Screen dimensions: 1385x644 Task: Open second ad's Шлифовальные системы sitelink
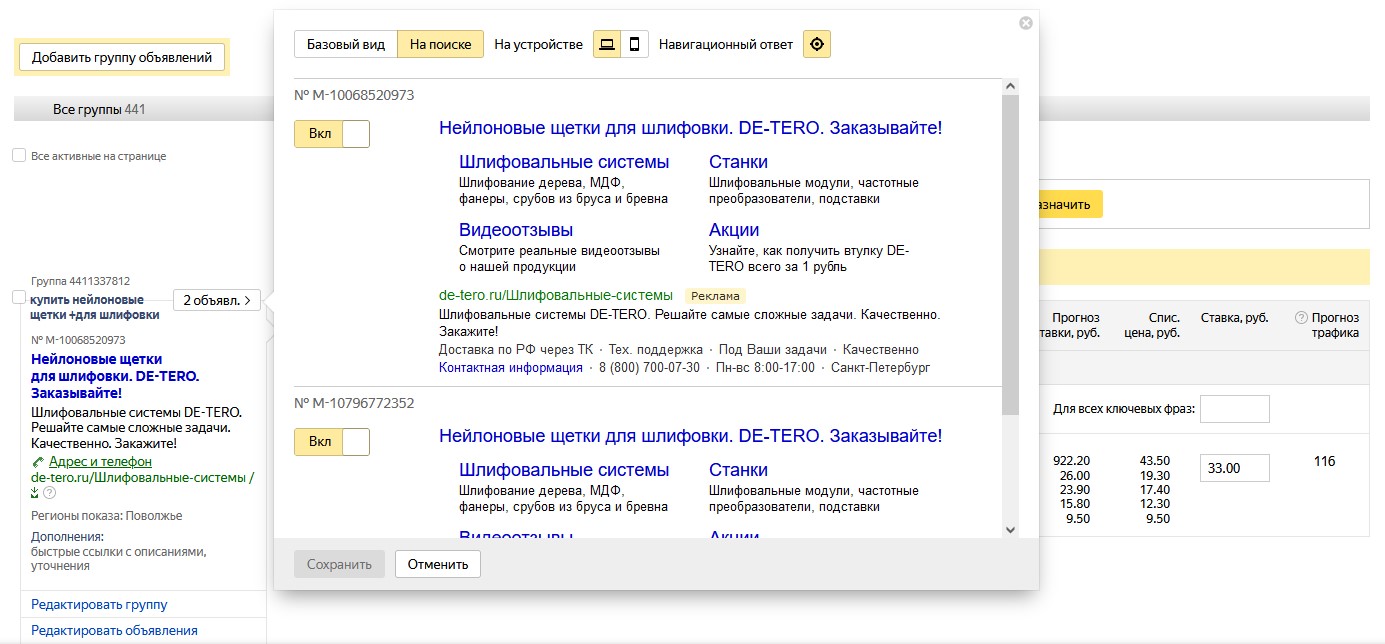click(x=564, y=470)
